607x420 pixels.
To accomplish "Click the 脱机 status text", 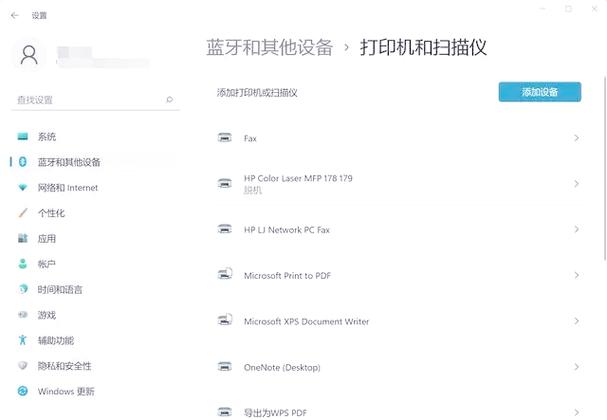I will coord(252,190).
